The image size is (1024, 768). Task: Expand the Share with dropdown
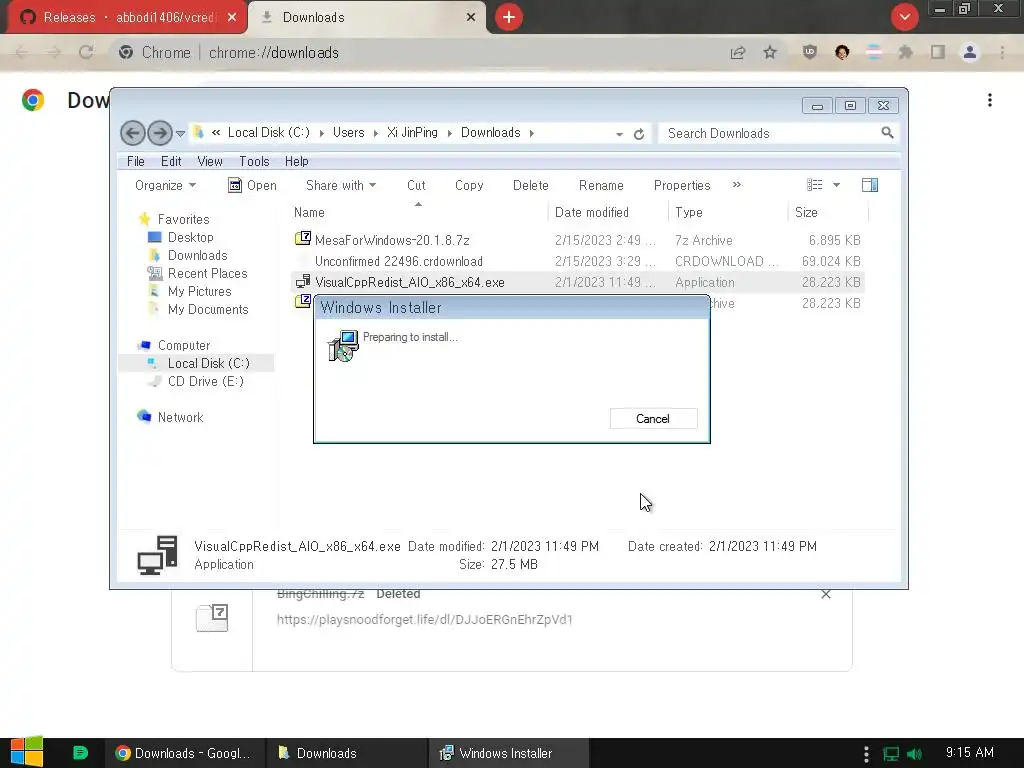(x=341, y=185)
